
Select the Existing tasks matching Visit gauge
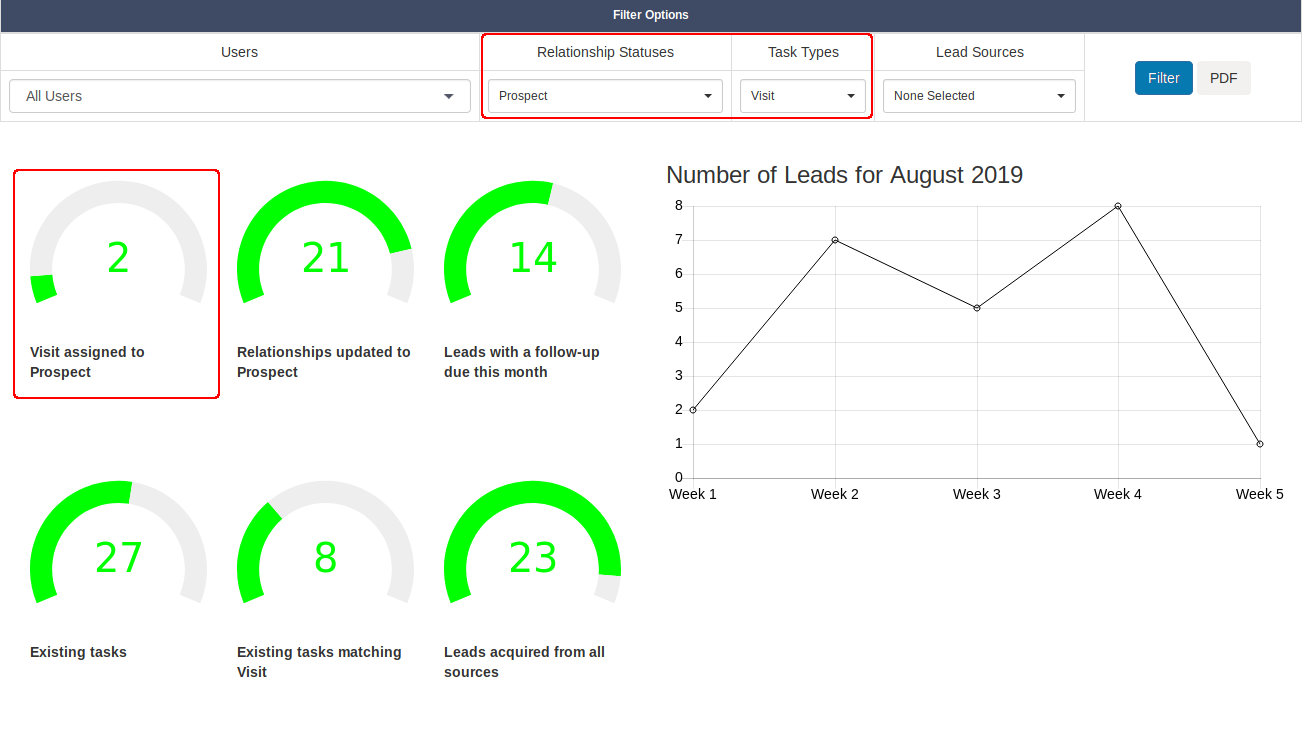pyautogui.click(x=325, y=558)
